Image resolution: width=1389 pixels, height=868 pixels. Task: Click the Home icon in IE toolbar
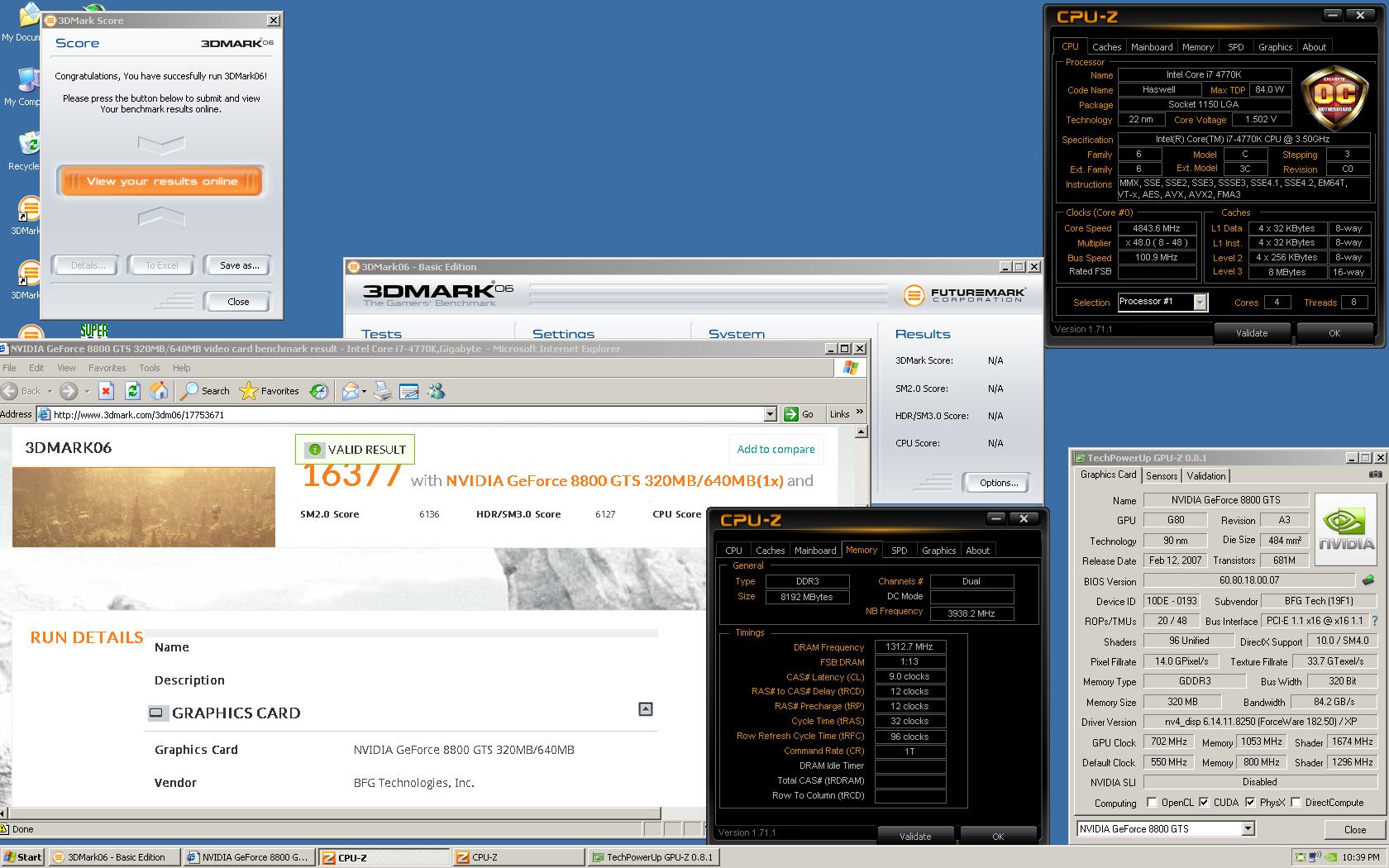pyautogui.click(x=159, y=391)
